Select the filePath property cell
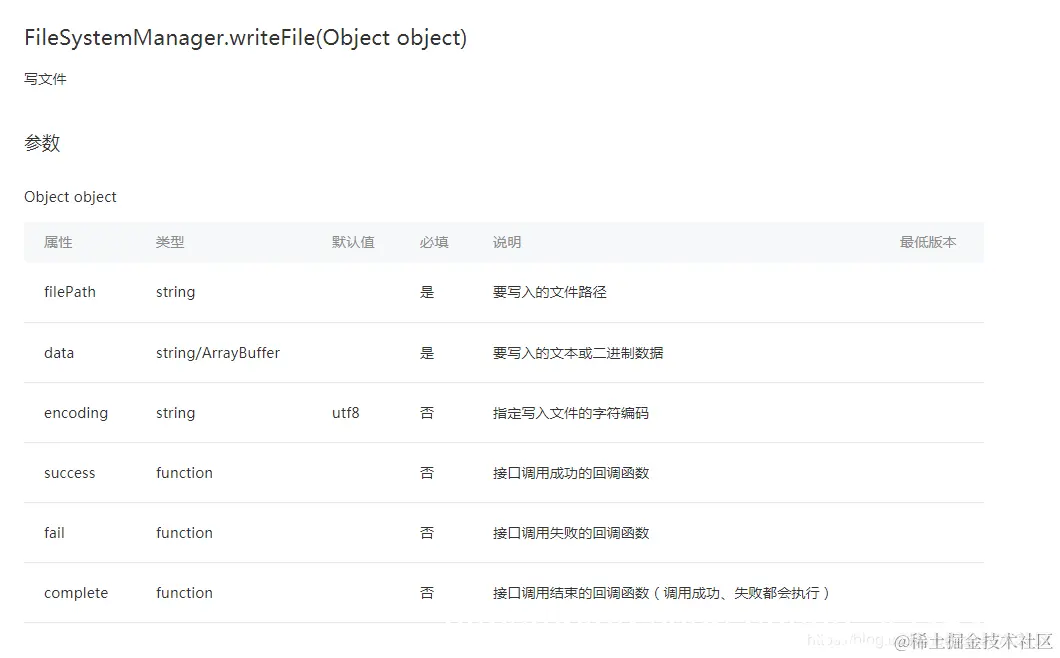 [x=70, y=292]
